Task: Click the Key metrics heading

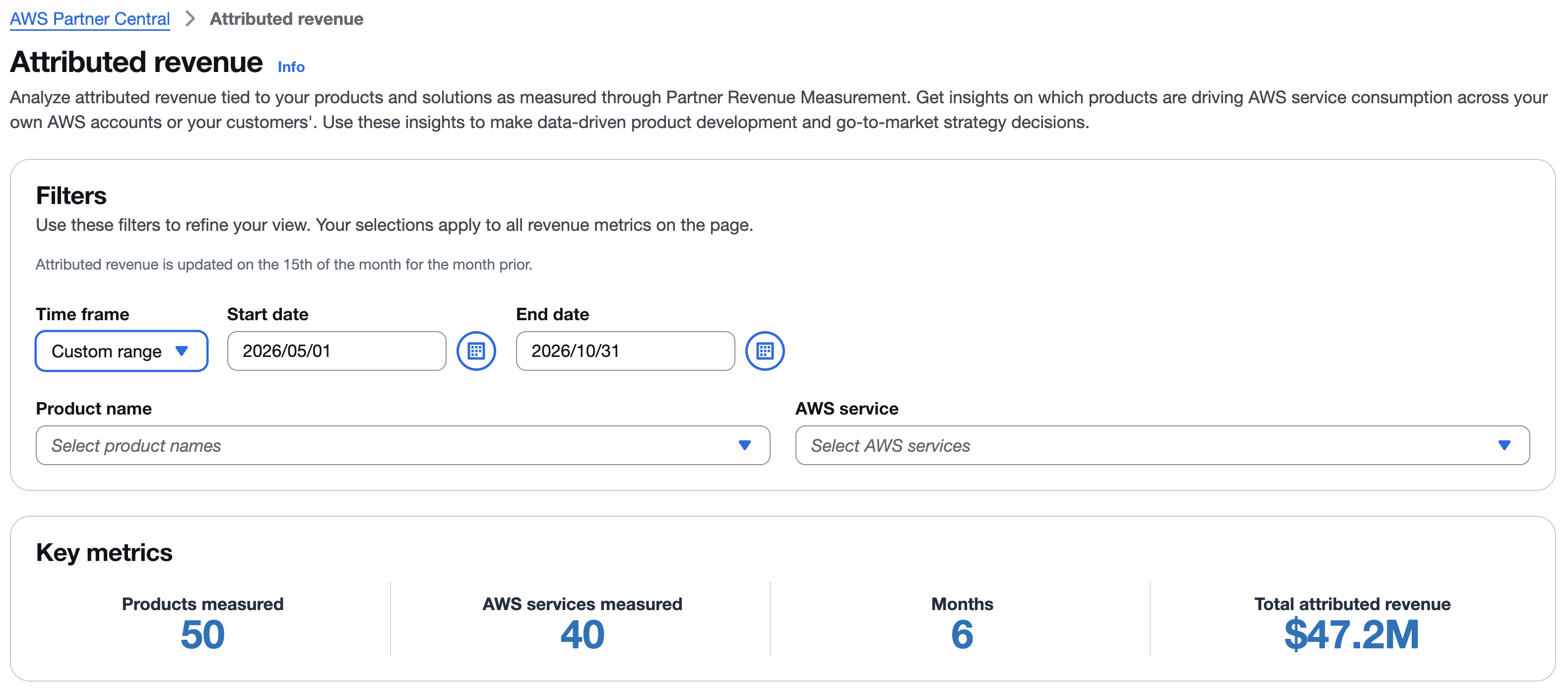Action: (x=104, y=553)
